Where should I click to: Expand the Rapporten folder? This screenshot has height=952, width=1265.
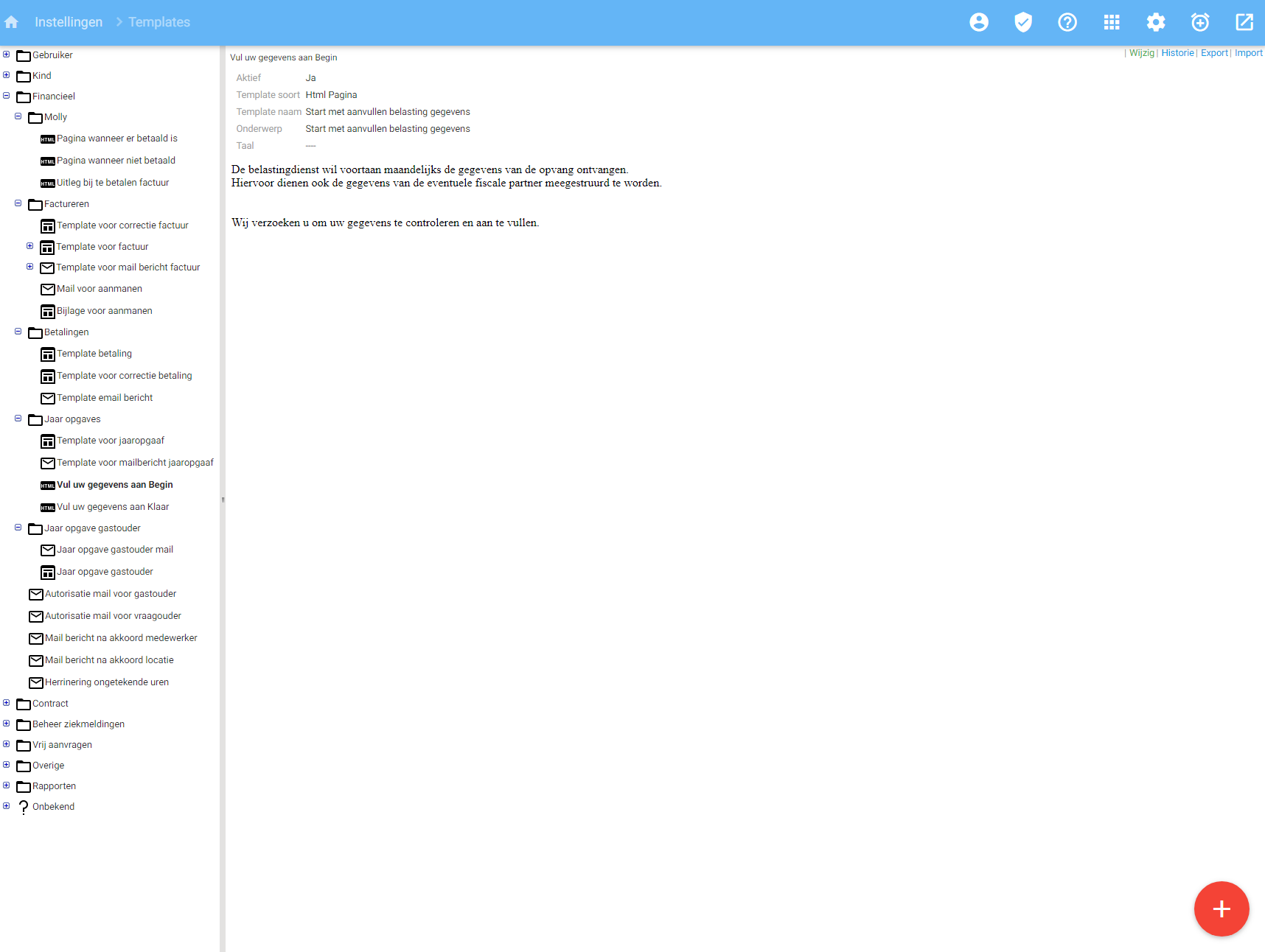coord(7,785)
